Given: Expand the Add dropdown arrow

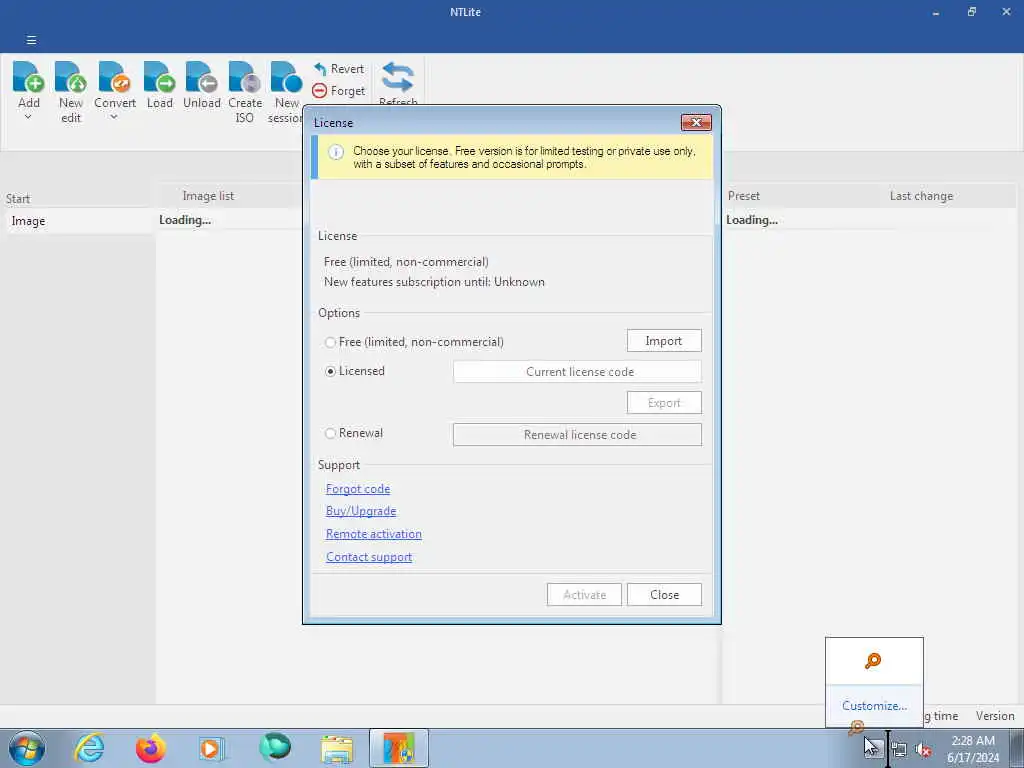Looking at the screenshot, I should click(x=28, y=117).
